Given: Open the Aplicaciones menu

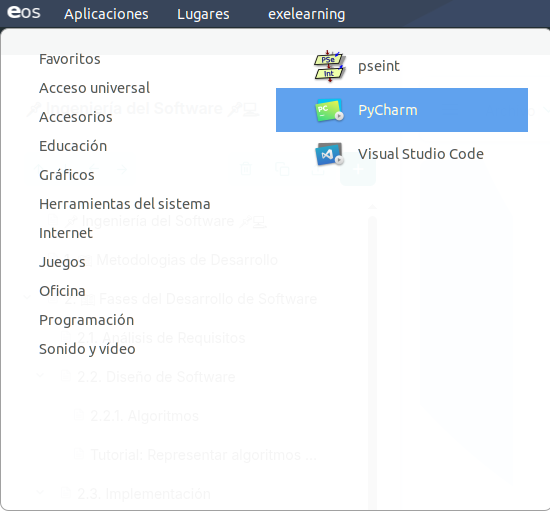Looking at the screenshot, I should coord(106,14).
